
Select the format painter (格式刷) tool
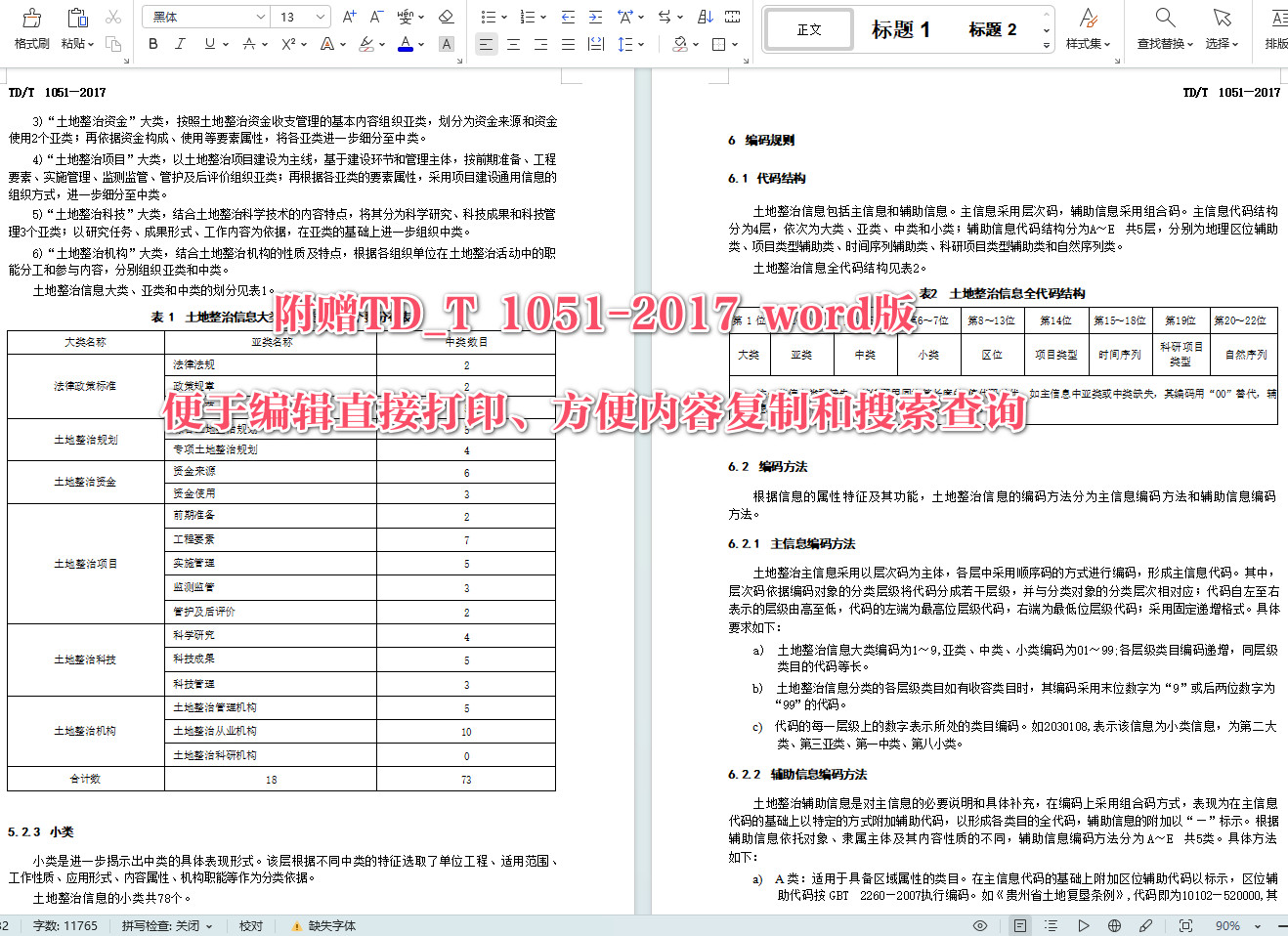30,26
